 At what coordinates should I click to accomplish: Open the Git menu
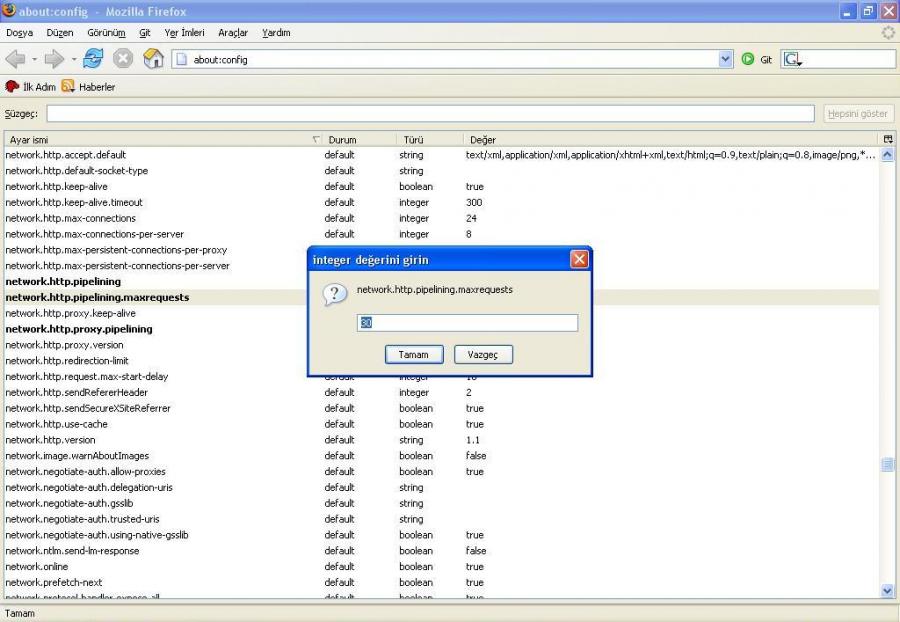145,33
